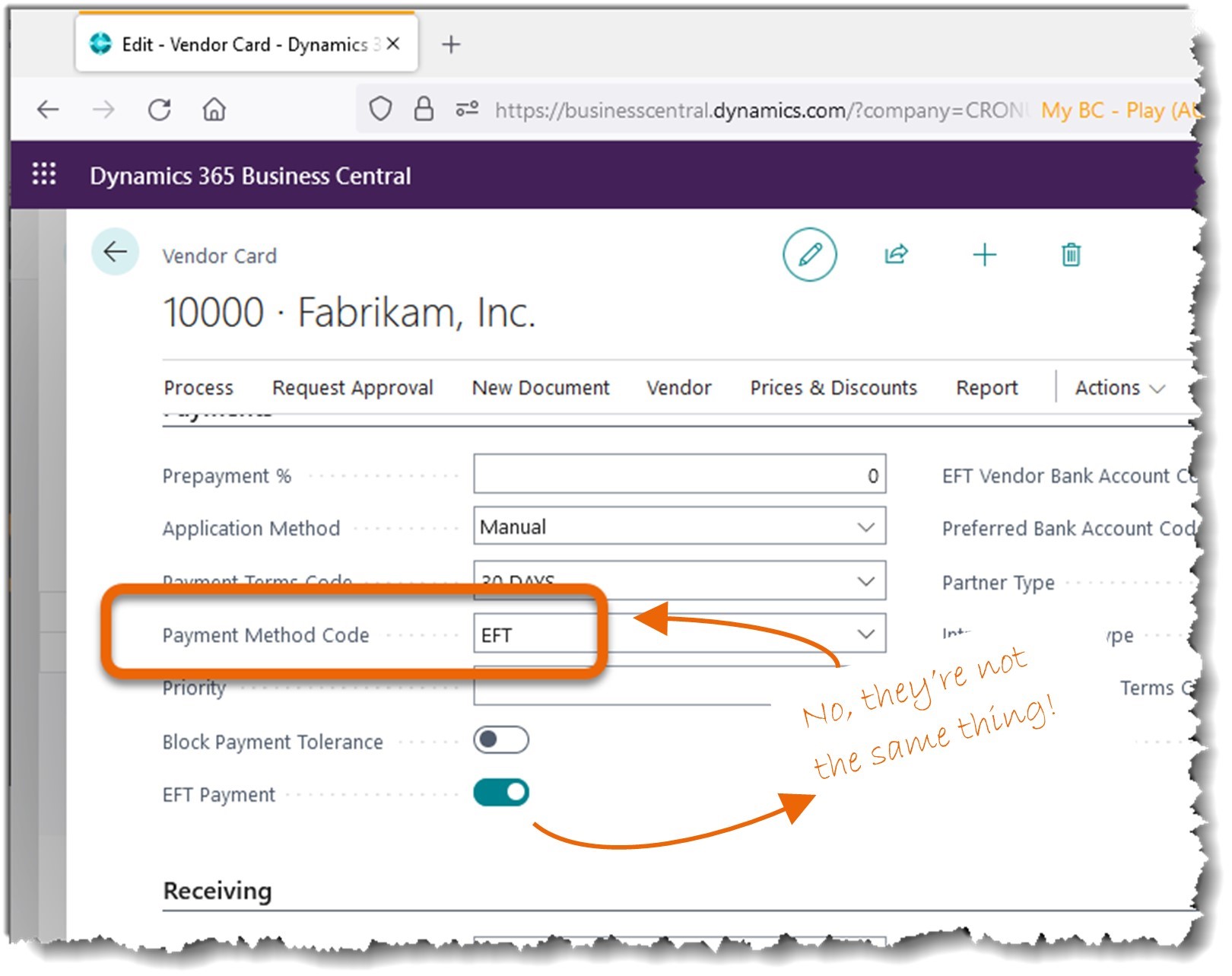
Task: Go to browser home page icon
Action: [214, 110]
